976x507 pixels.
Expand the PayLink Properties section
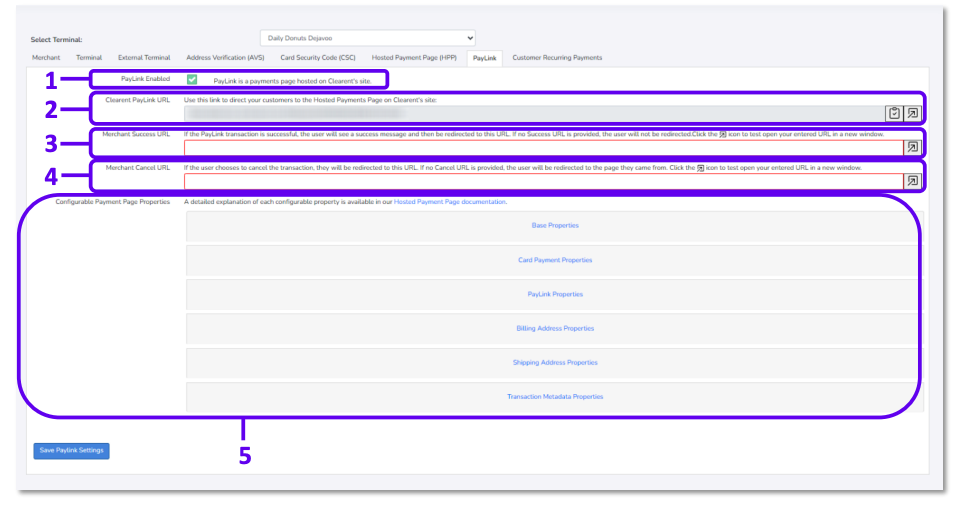click(x=555, y=294)
